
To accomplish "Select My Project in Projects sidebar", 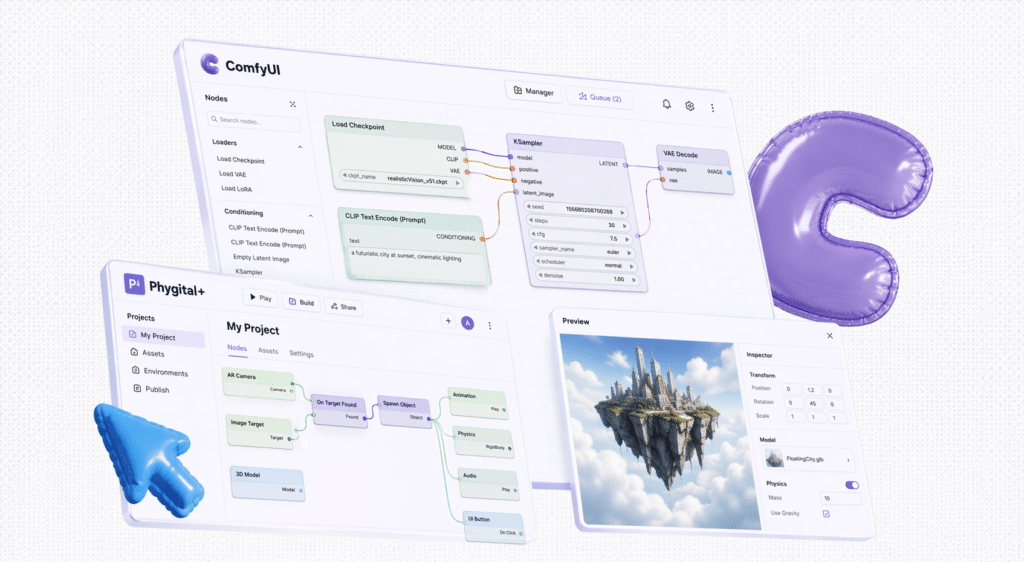I will click(163, 336).
